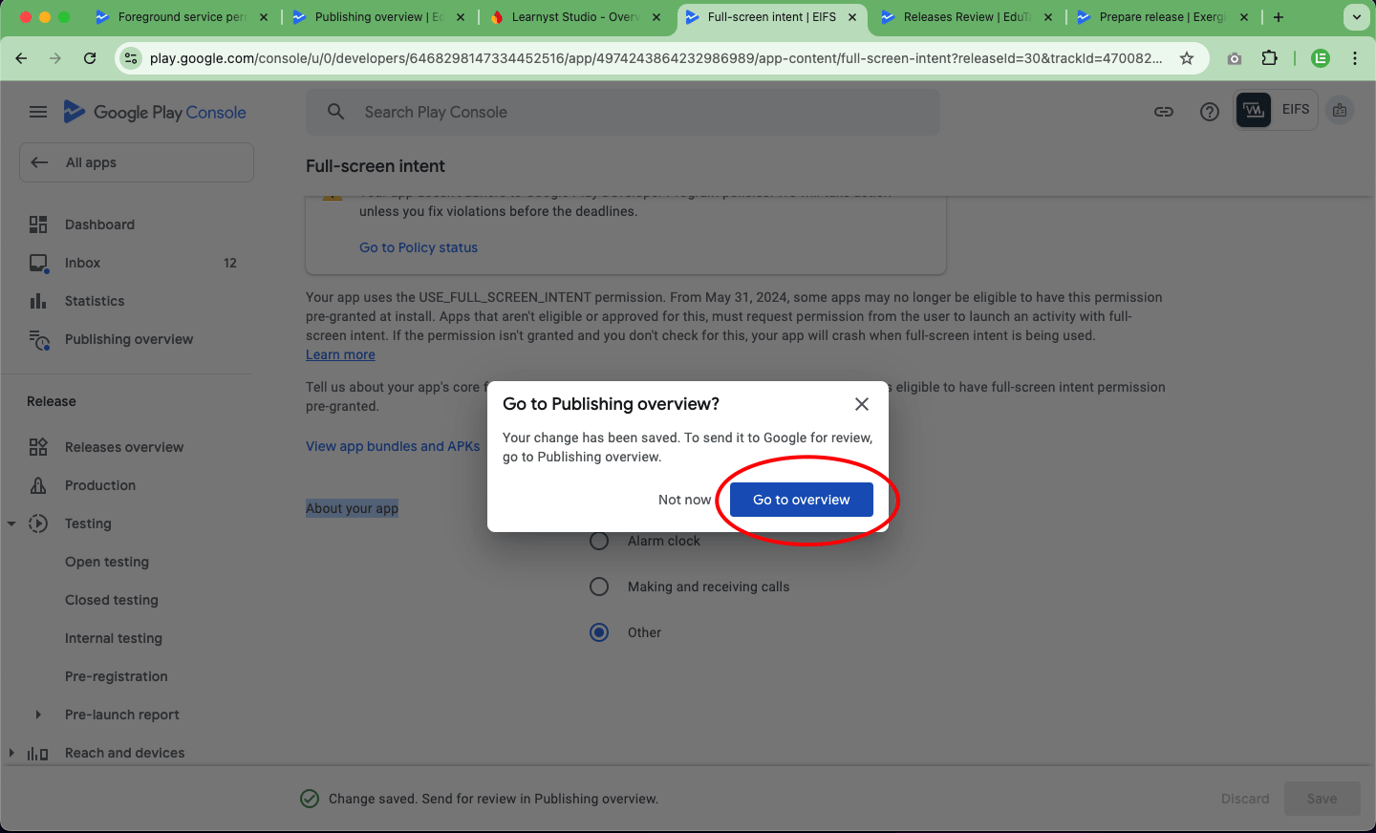Click the camera icon in Chrome toolbar
1376x833 pixels.
click(1234, 58)
